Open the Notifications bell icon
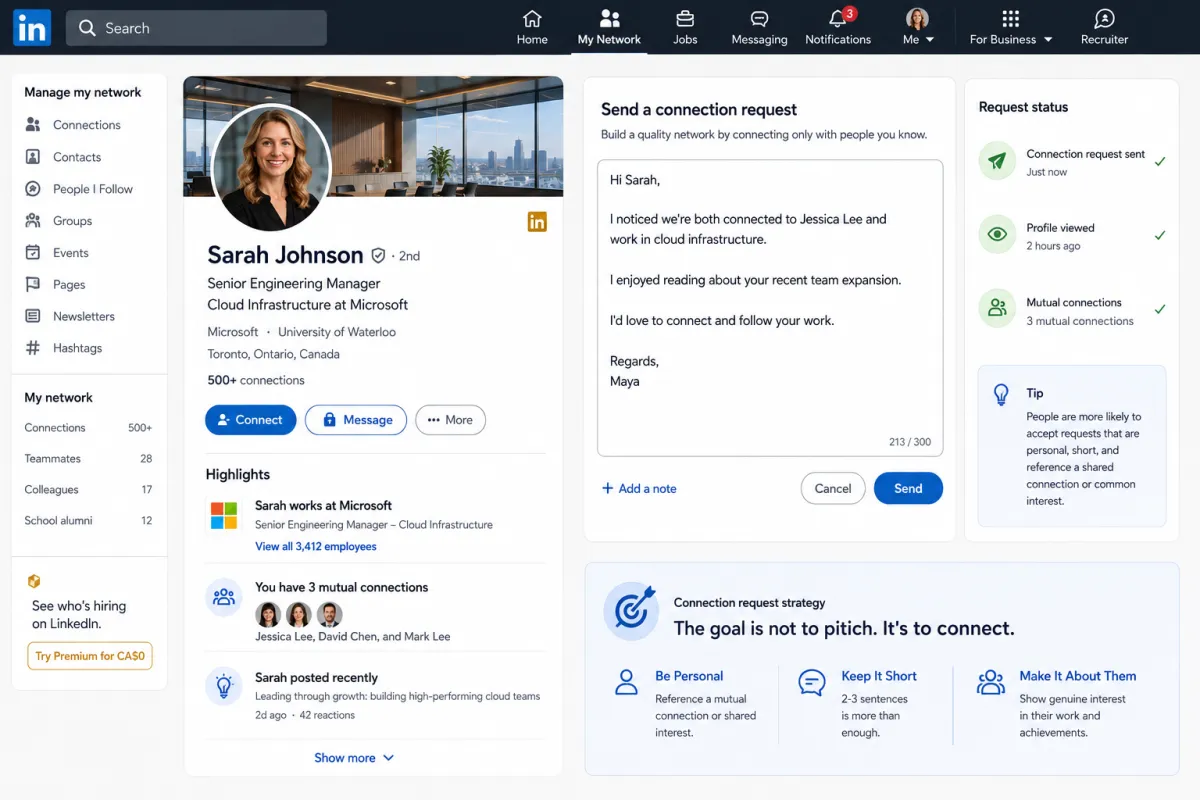Screen dimensions: 1200x800 (x=838, y=19)
